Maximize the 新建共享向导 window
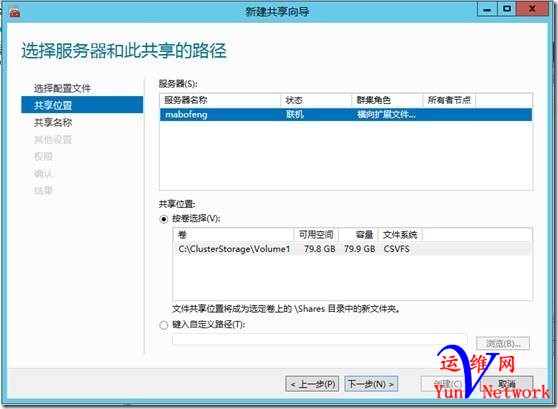Screen dimensions: 558x409 coord(507,9)
